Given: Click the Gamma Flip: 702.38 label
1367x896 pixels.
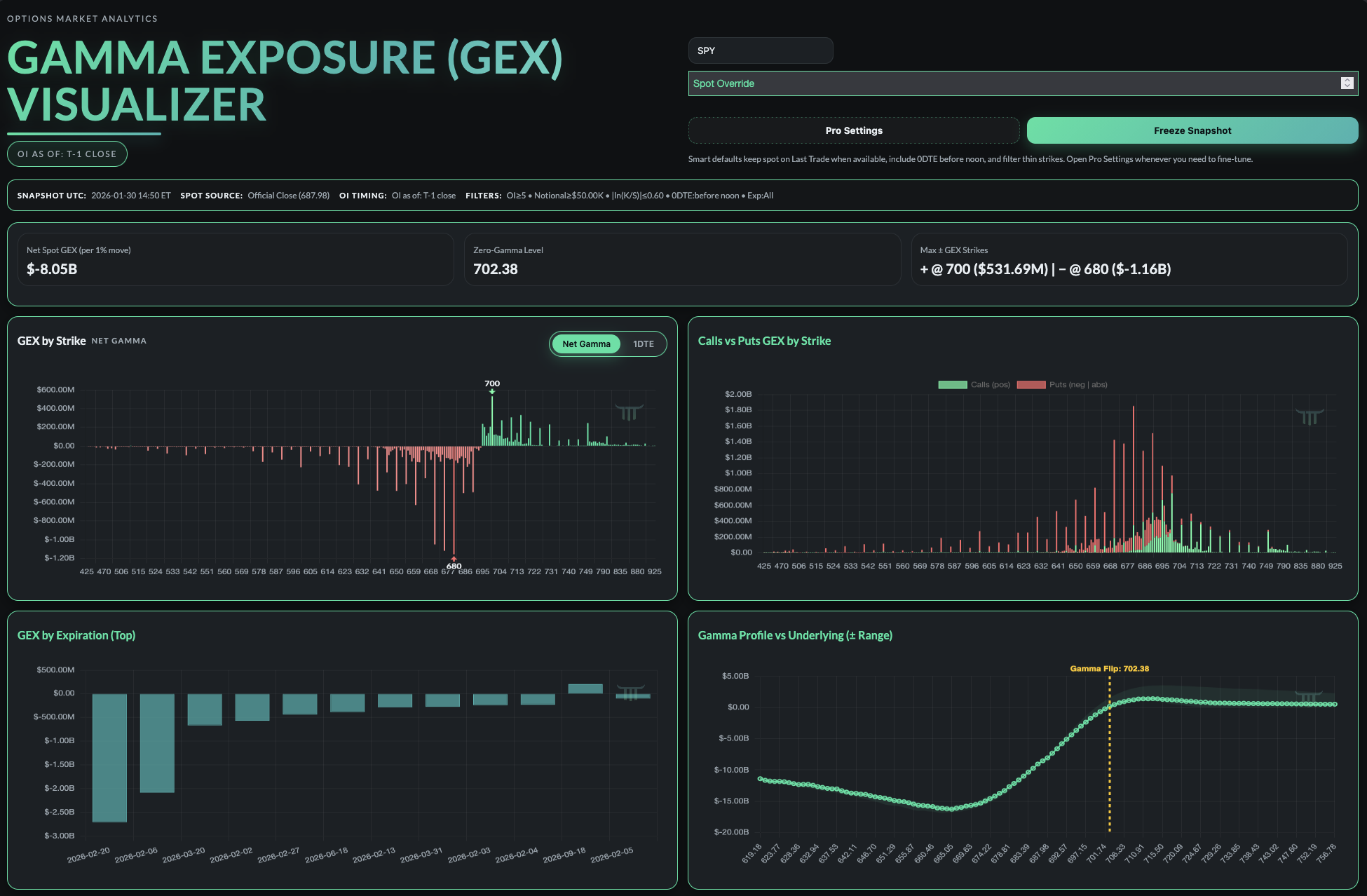Looking at the screenshot, I should point(1109,669).
